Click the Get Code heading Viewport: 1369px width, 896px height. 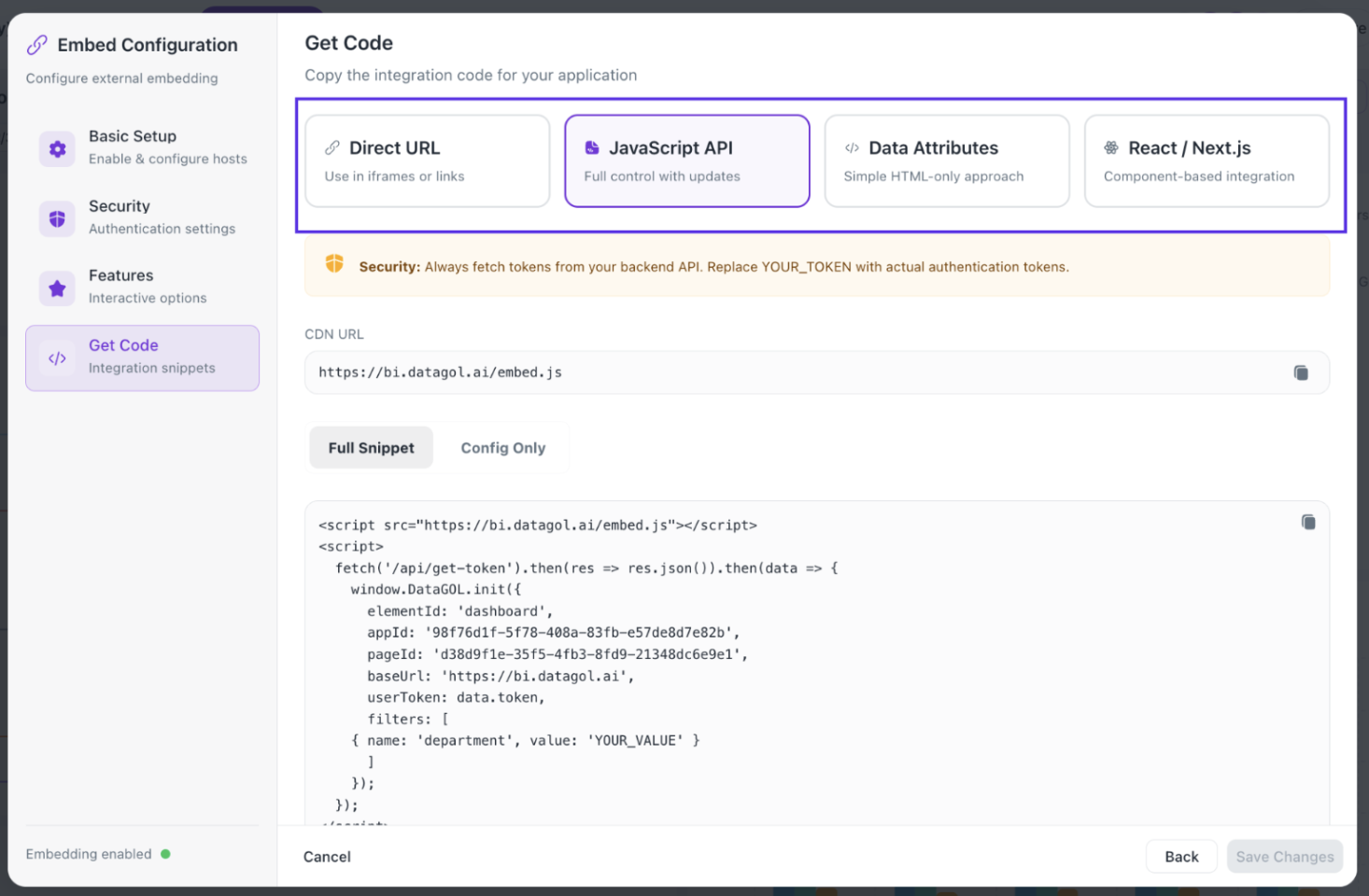[x=348, y=43]
